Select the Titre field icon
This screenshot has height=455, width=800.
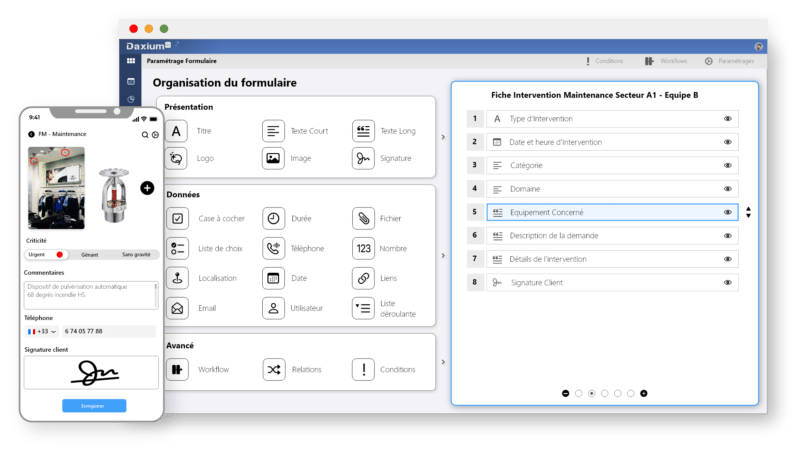pos(176,131)
